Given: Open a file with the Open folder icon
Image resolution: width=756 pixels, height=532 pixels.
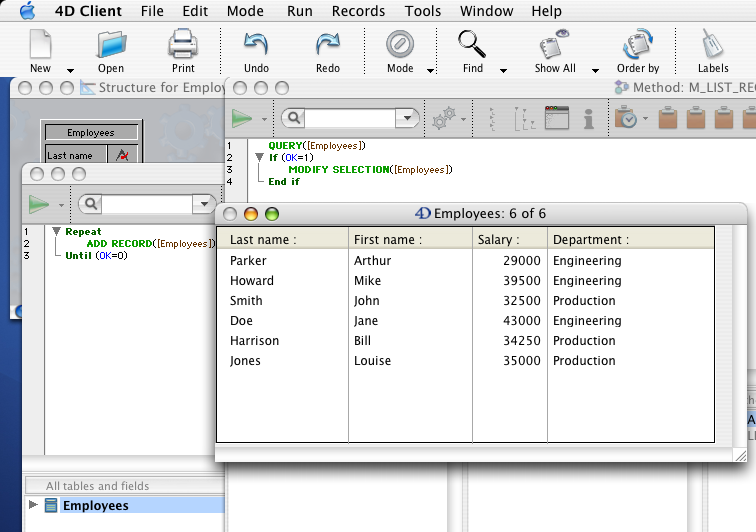Looking at the screenshot, I should 111,46.
